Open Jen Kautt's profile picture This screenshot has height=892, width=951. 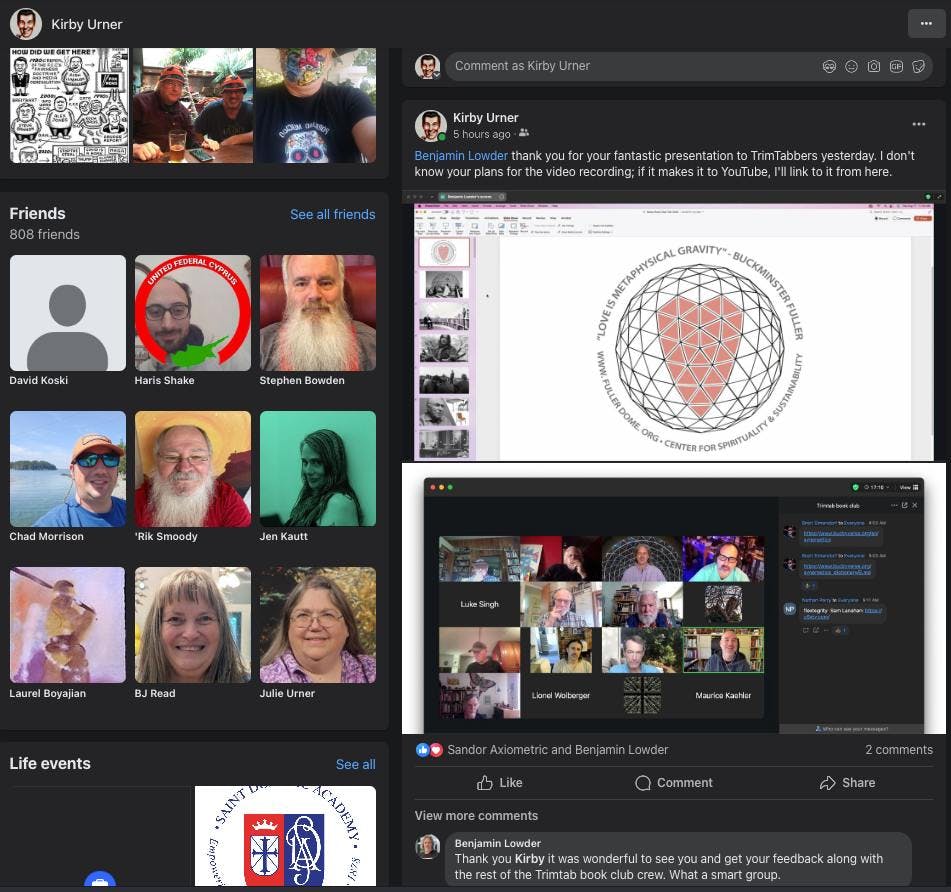point(318,469)
